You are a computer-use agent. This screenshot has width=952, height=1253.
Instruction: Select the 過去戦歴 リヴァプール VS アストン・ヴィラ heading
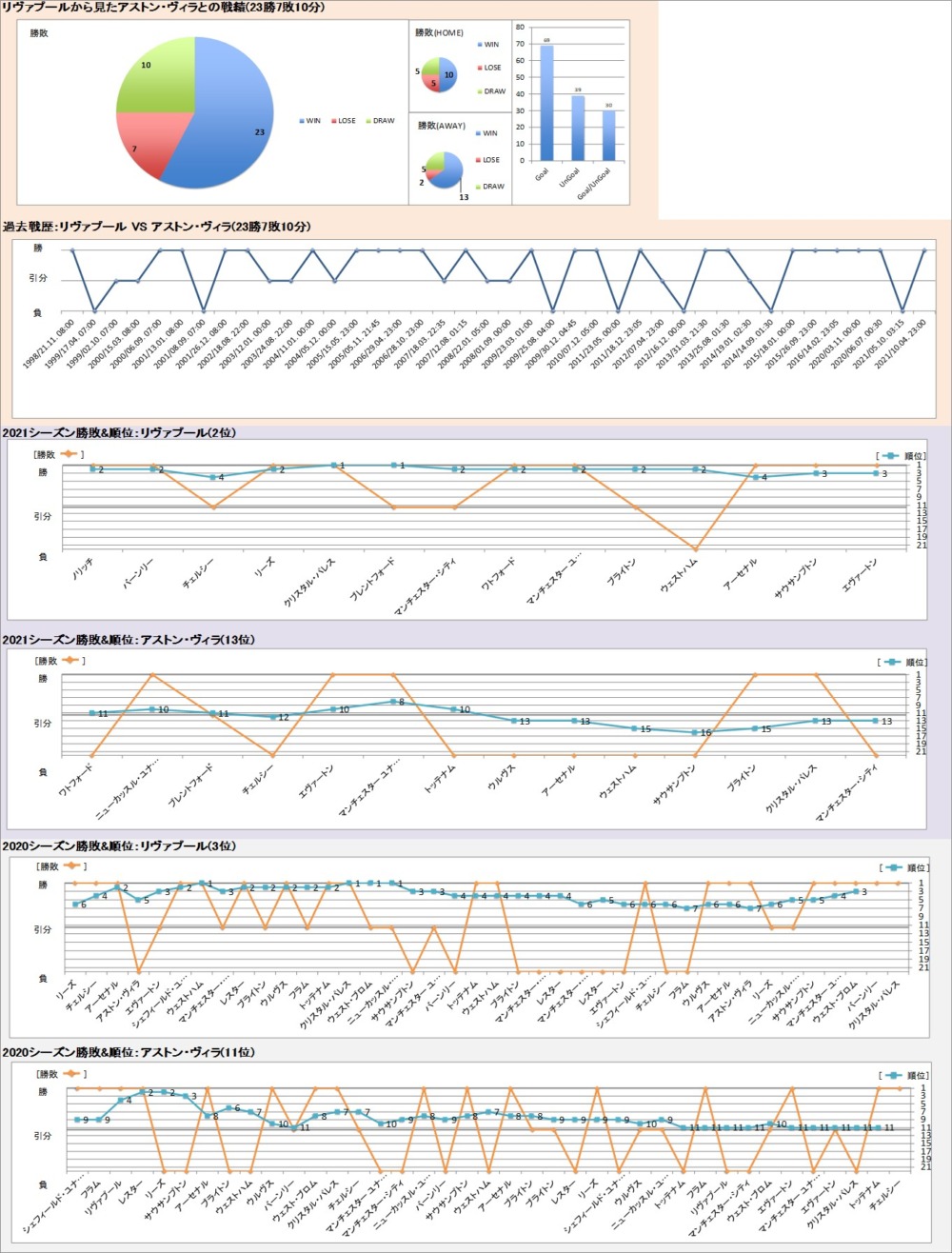tap(157, 227)
